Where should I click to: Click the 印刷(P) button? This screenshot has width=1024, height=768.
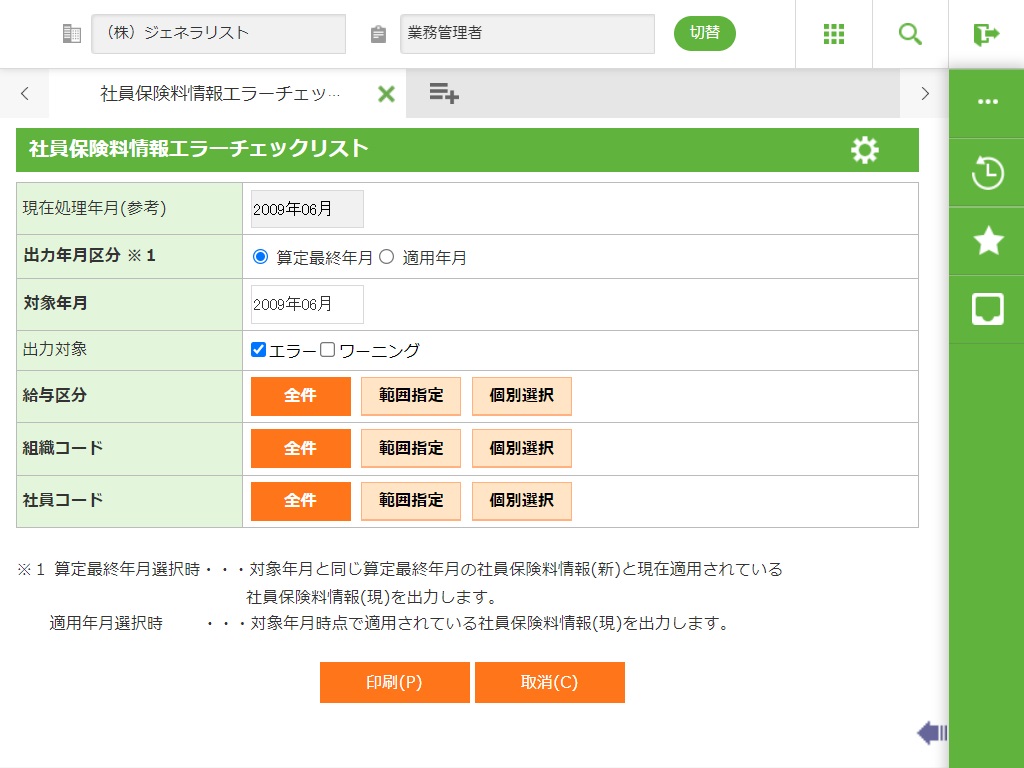click(x=394, y=682)
